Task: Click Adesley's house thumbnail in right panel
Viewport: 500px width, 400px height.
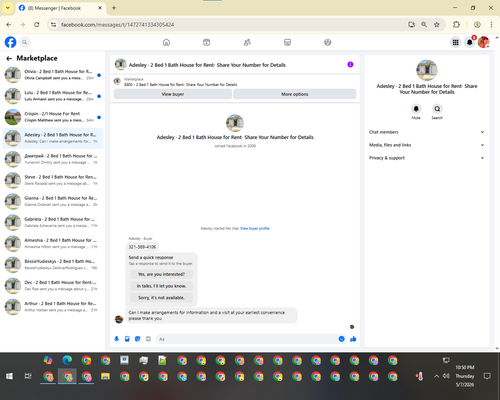Action: pyautogui.click(x=427, y=70)
